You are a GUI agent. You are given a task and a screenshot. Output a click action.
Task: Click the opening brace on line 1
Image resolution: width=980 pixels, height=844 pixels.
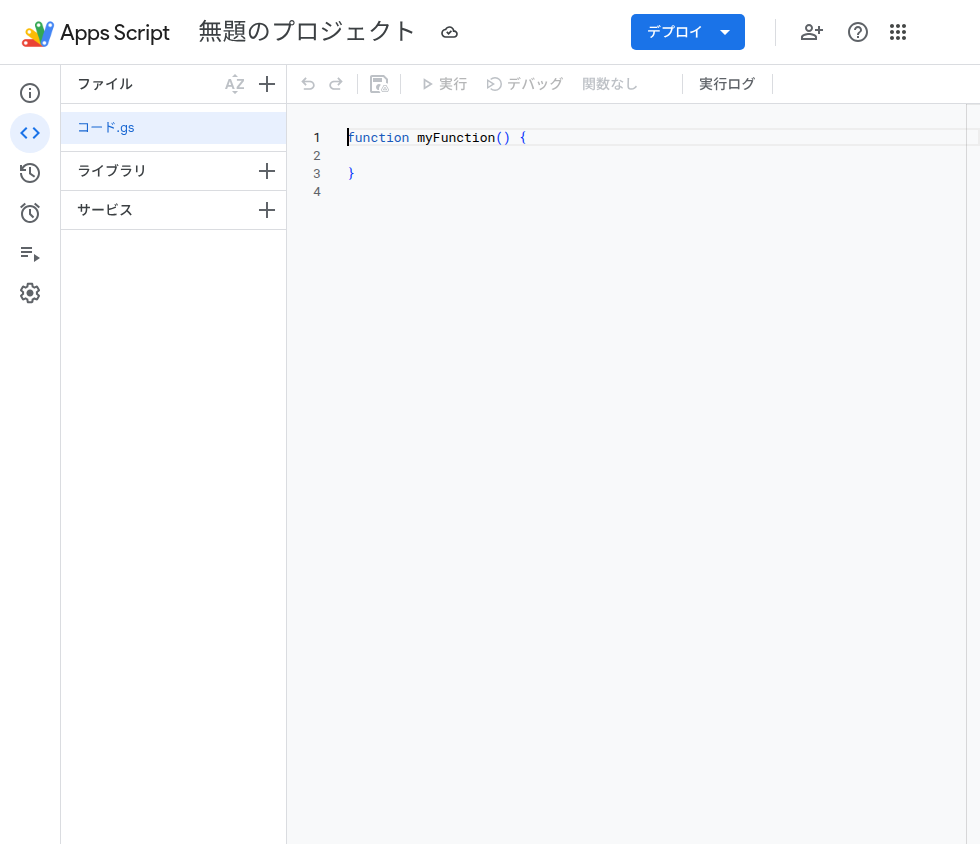(523, 138)
